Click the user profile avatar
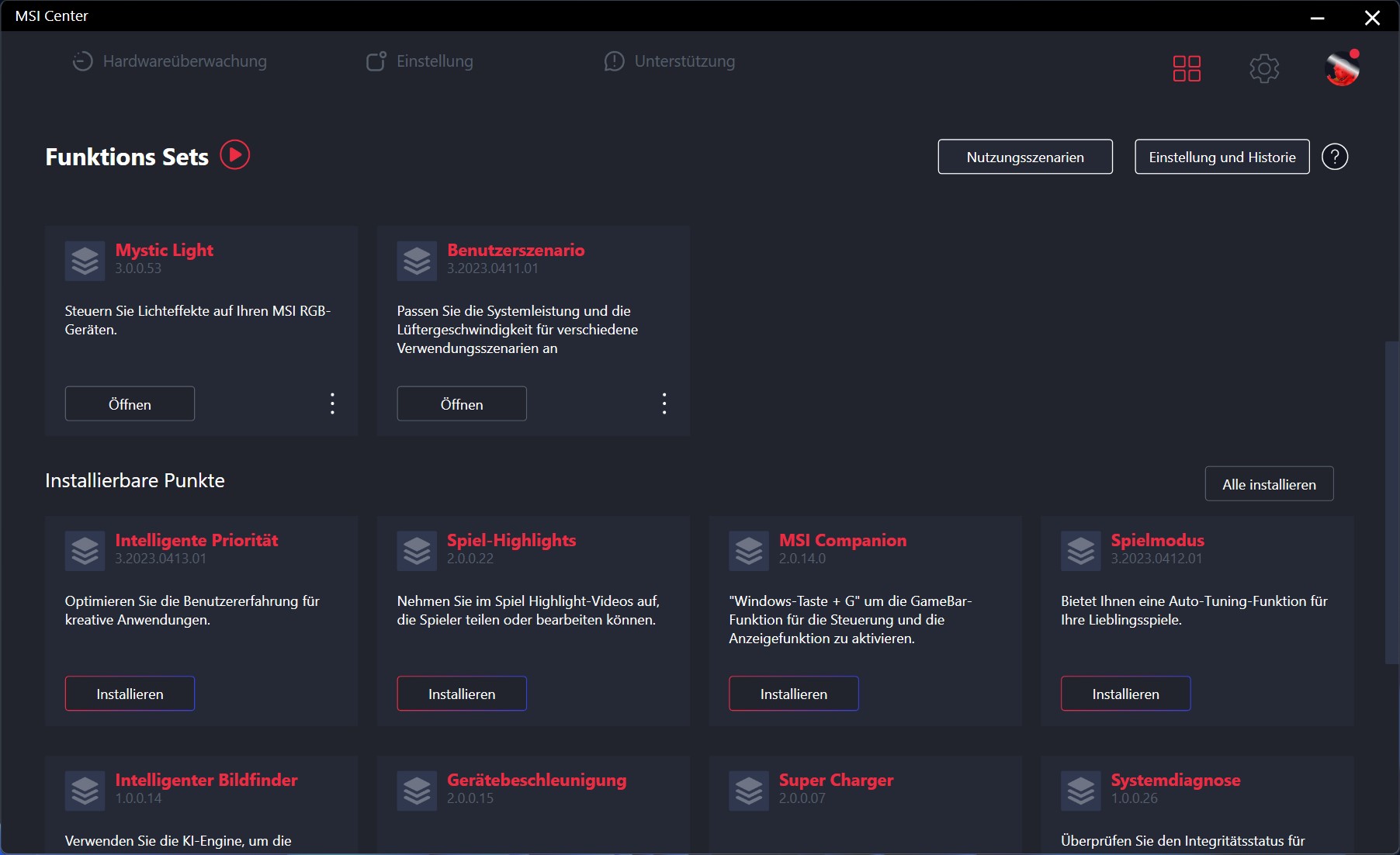Viewport: 1400px width, 855px height. tap(1342, 69)
